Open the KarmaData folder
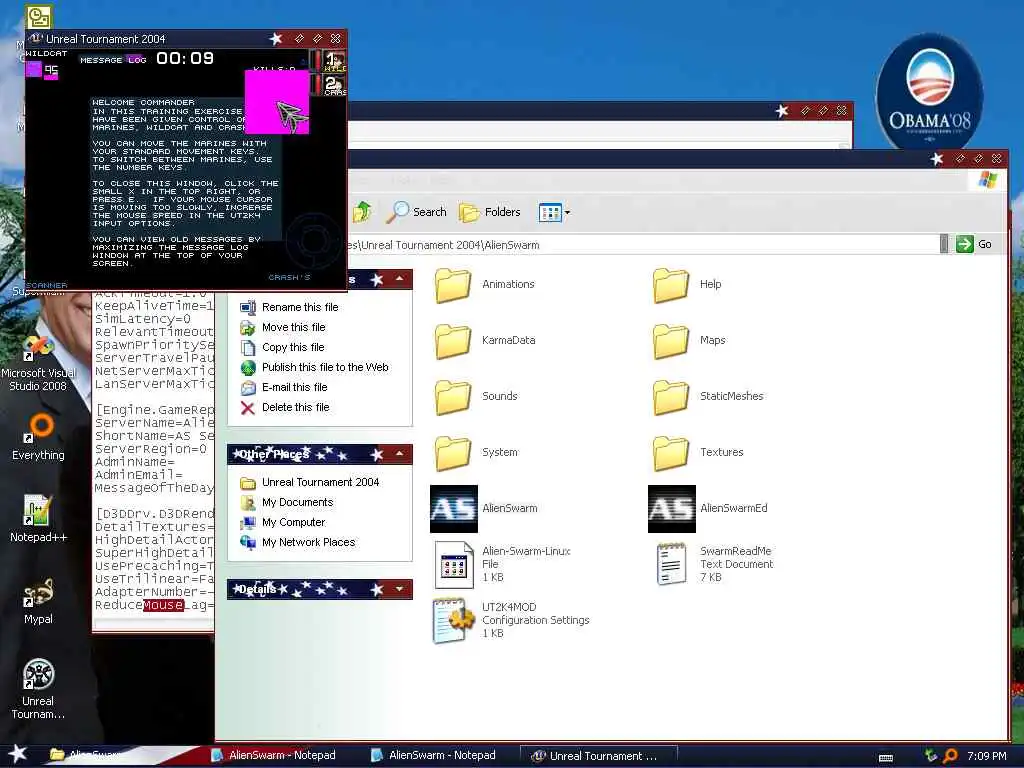Screen dimensions: 1024x768 [453, 341]
